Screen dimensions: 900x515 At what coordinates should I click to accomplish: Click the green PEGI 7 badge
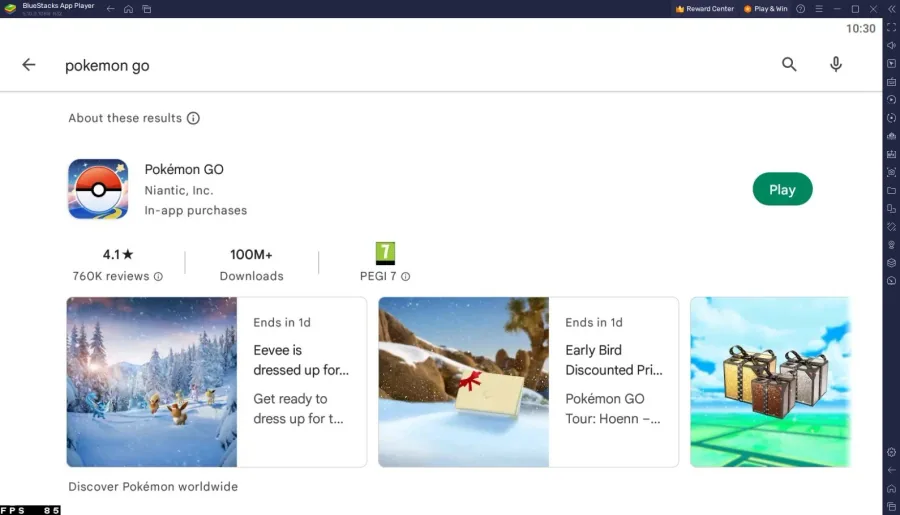pos(385,253)
